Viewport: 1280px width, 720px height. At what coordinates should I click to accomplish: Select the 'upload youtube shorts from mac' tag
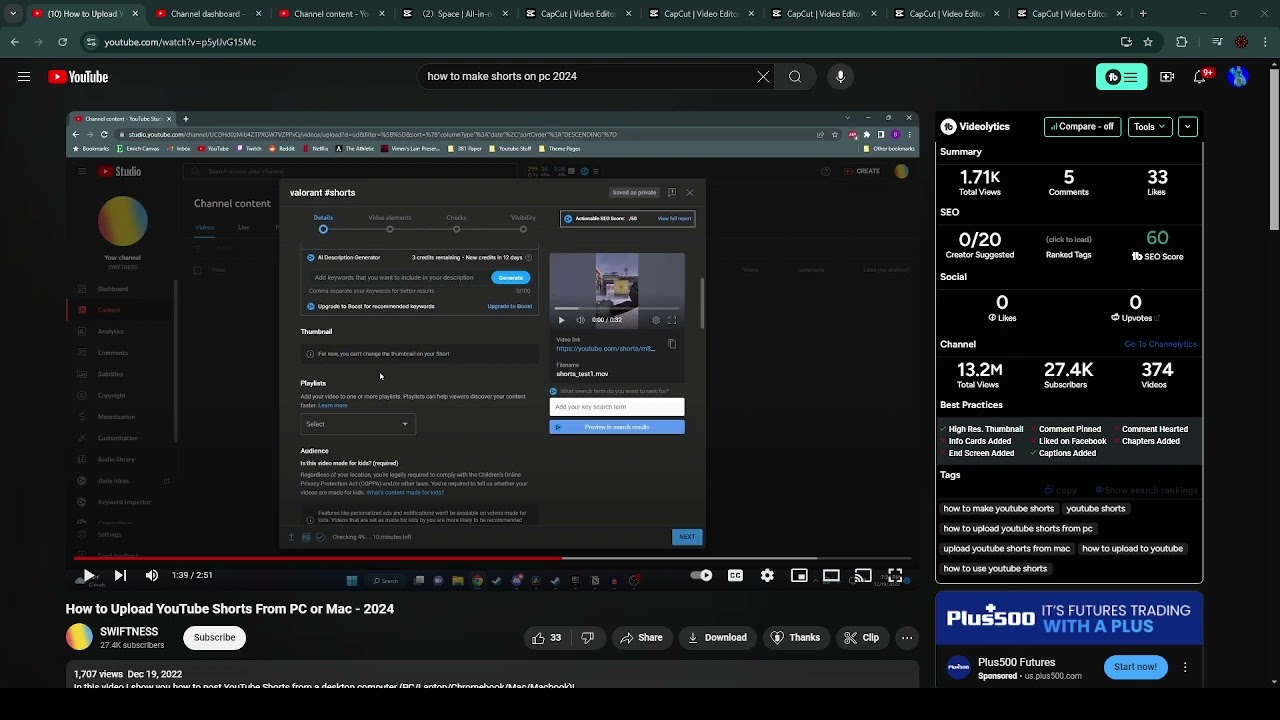pyautogui.click(x=1007, y=549)
